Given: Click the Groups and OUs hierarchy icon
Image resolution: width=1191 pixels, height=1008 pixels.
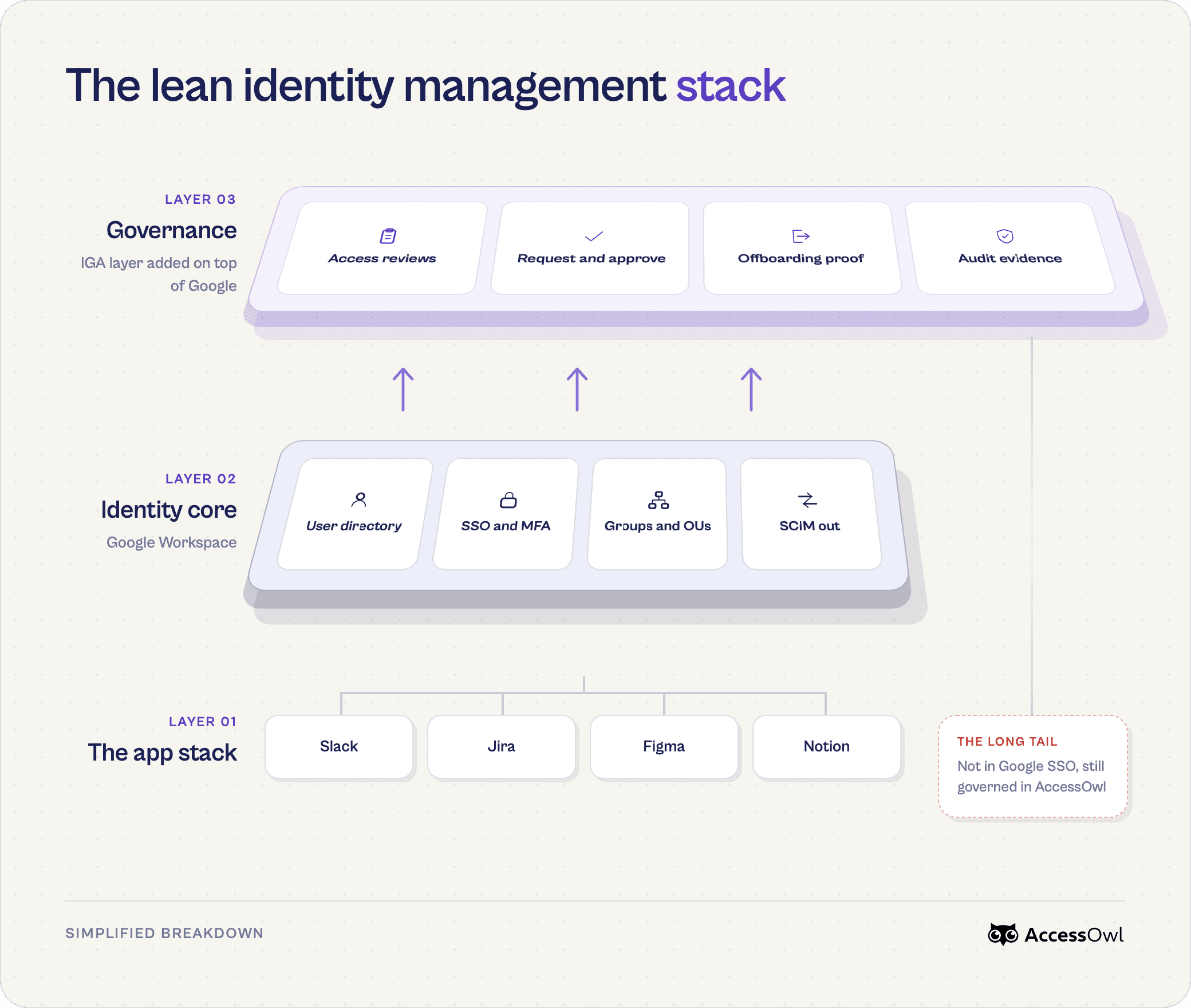Looking at the screenshot, I should pos(658,500).
